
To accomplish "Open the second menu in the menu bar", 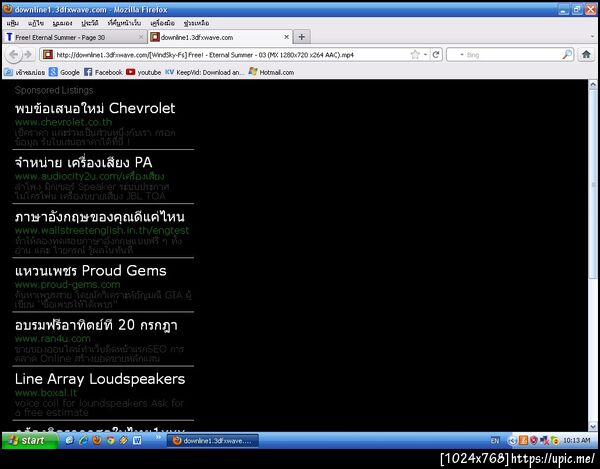I will tap(36, 23).
